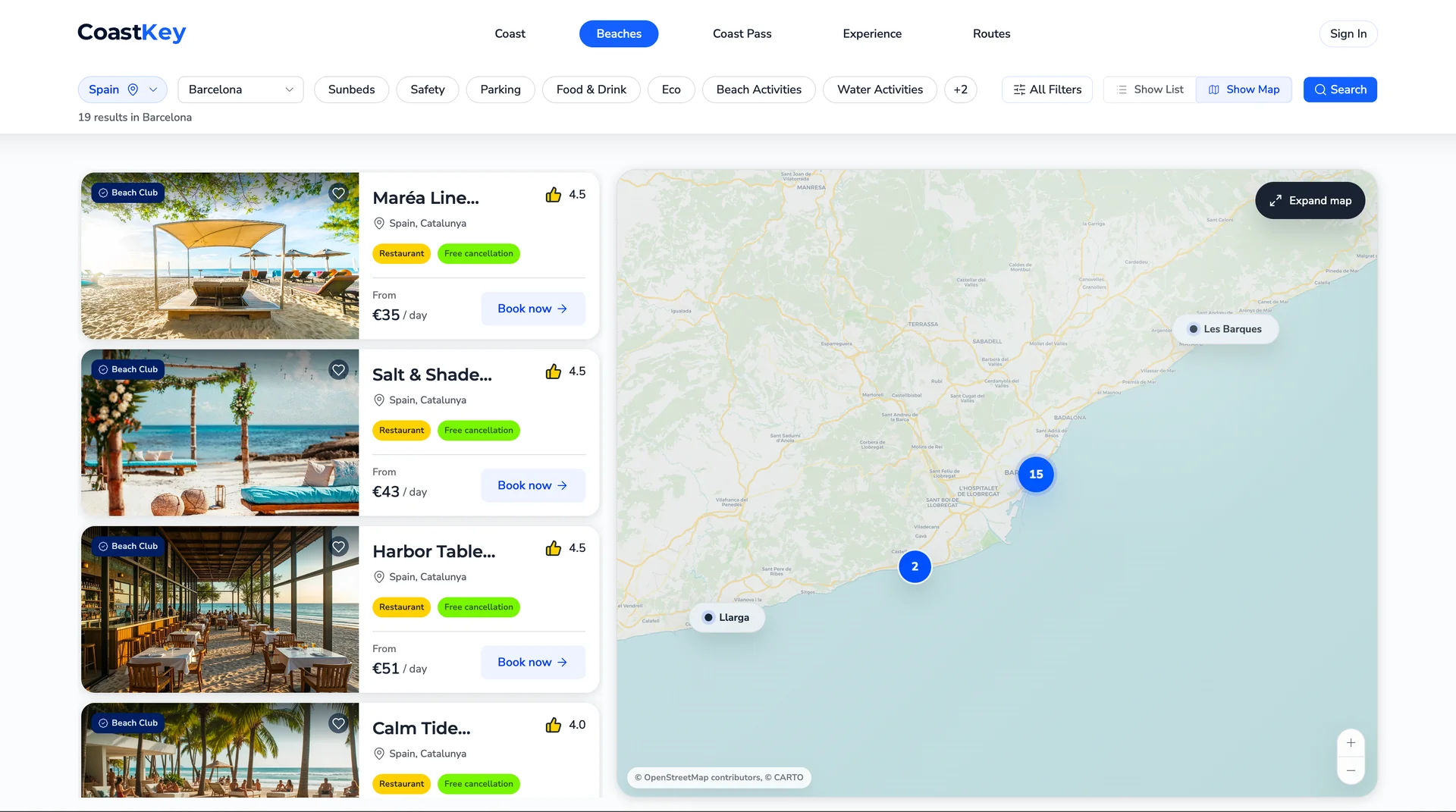Click location pin icon under Calm Tide

click(379, 754)
